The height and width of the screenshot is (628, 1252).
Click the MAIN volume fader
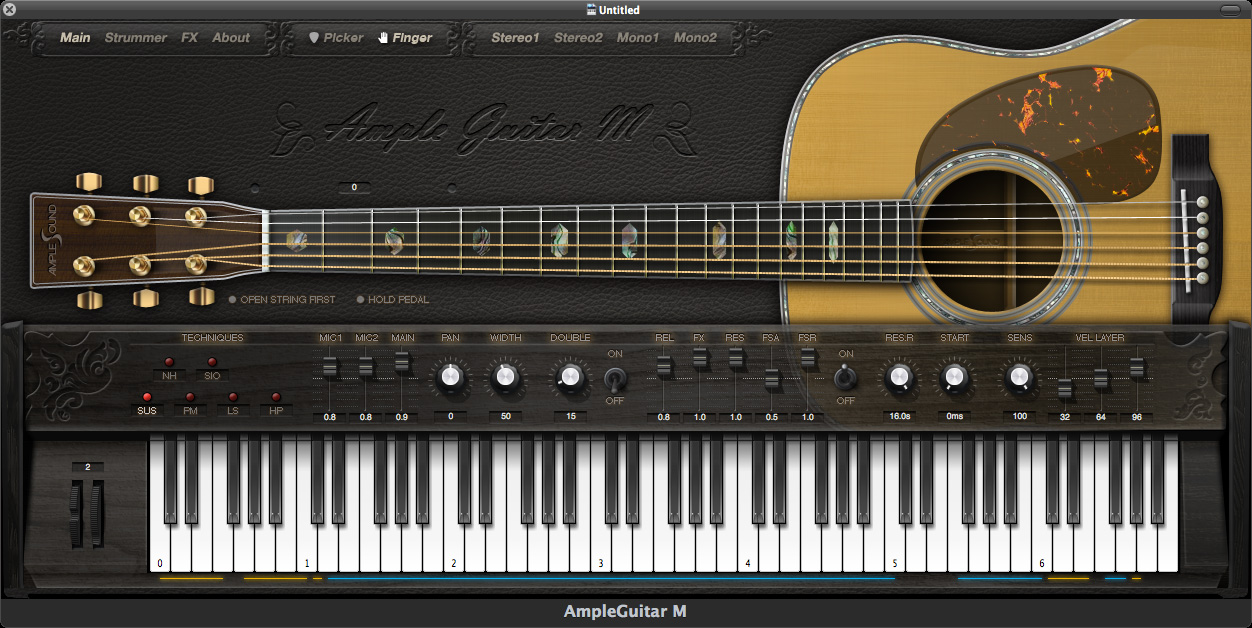402,361
